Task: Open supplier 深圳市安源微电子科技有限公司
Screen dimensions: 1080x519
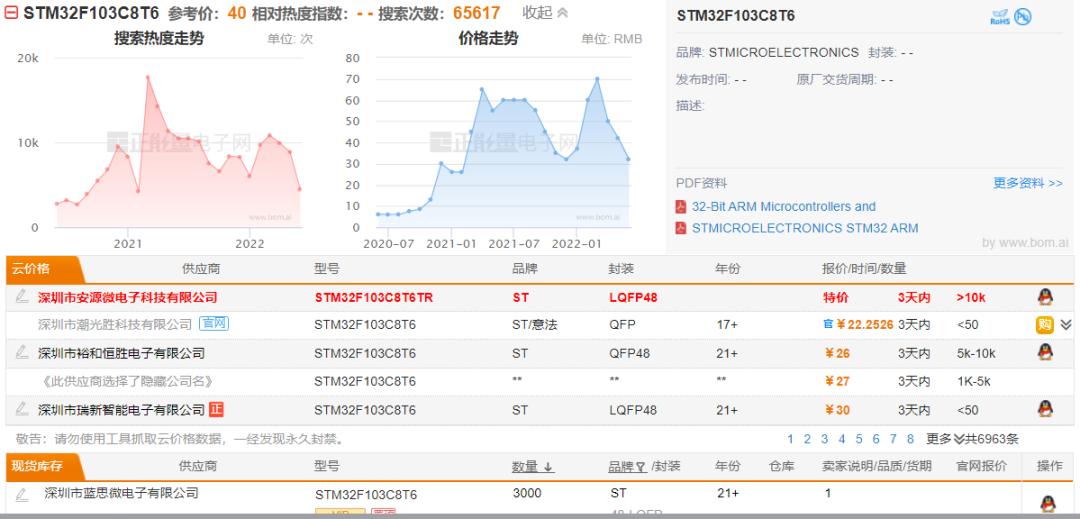Action: tap(127, 297)
